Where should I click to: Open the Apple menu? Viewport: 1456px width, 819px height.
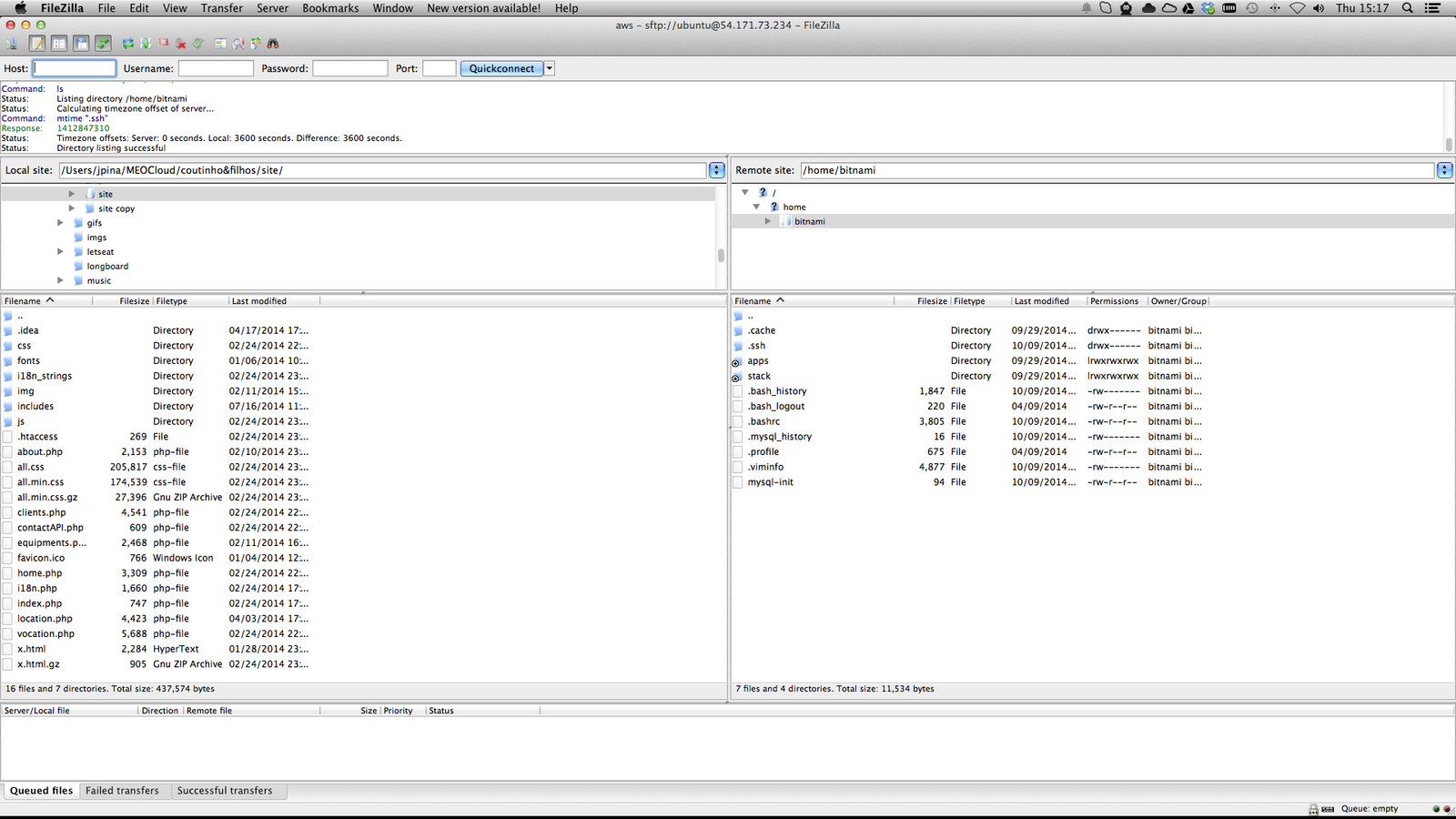(x=20, y=8)
